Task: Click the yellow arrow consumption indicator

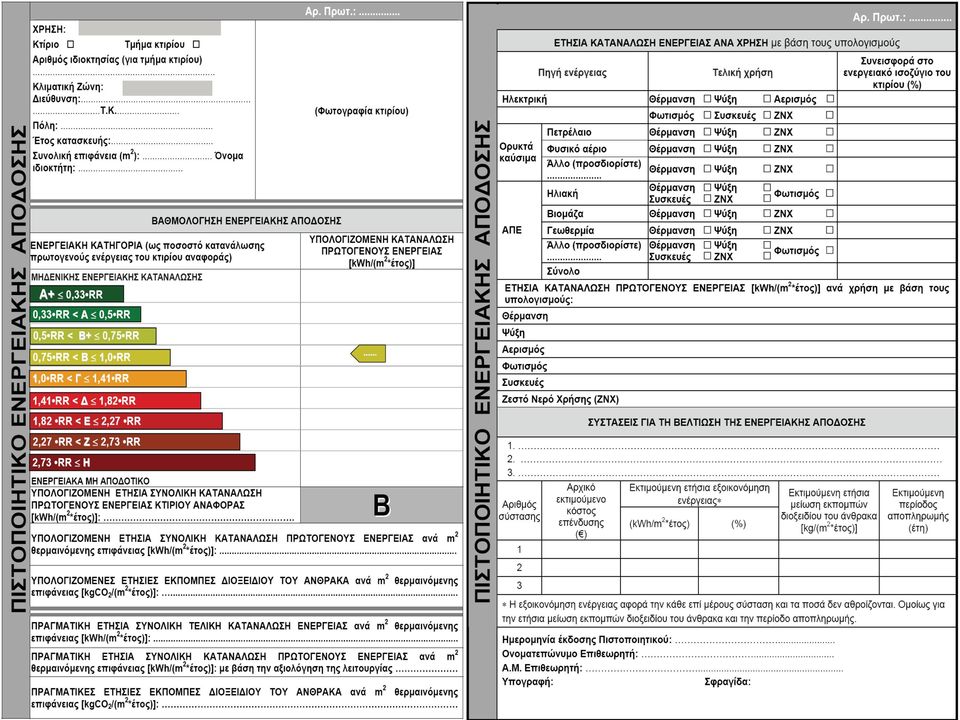Action: pos(368,353)
